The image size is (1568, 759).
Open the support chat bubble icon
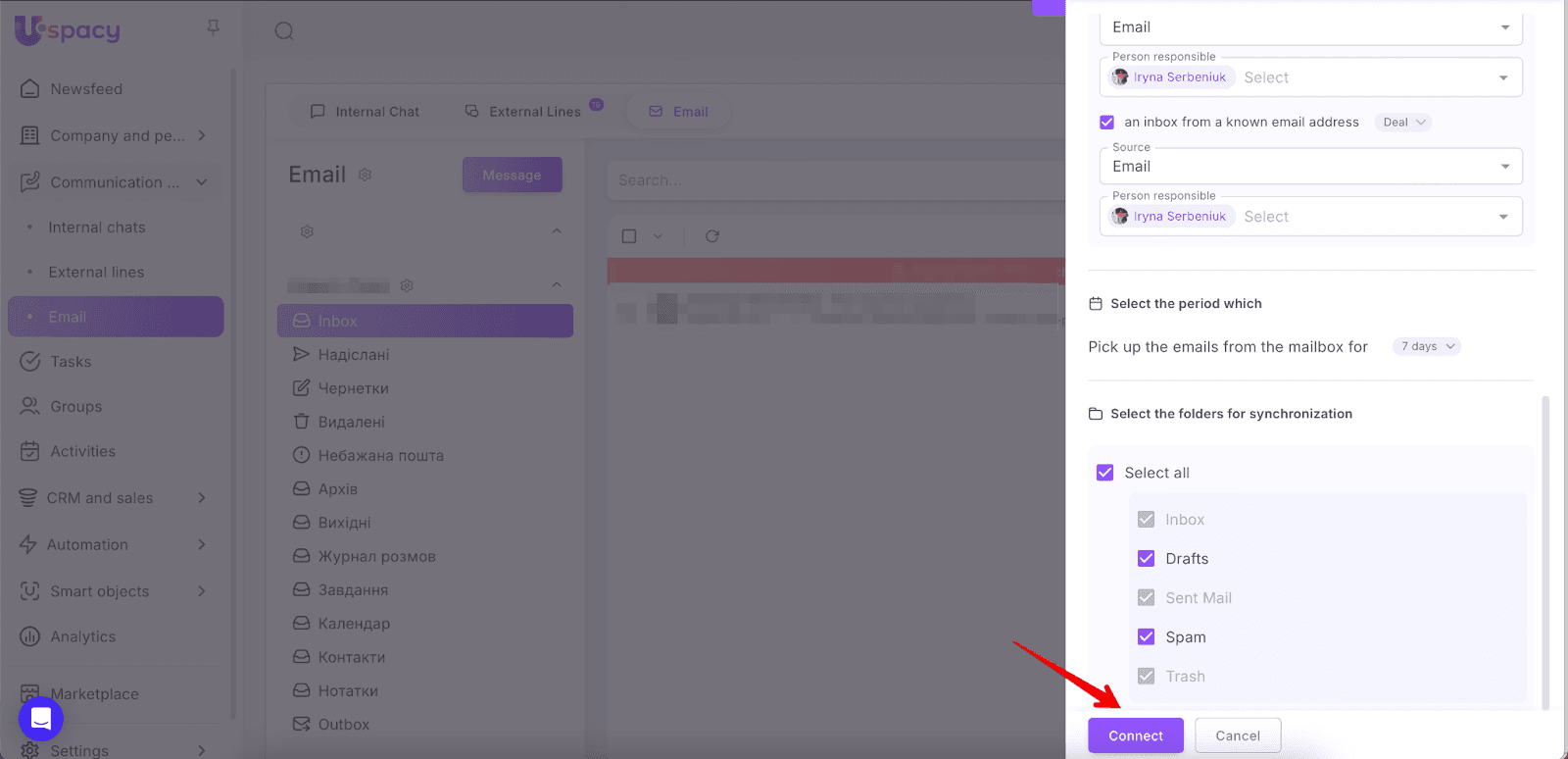(x=41, y=719)
